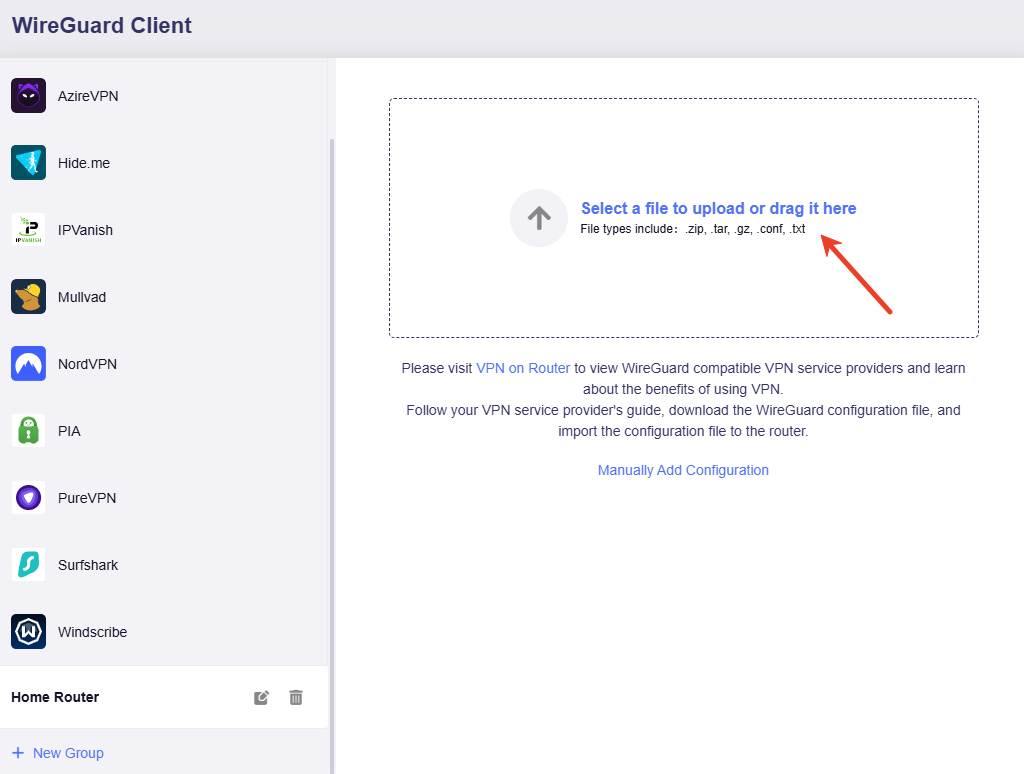Select the AzireVPN provider icon

28,95
